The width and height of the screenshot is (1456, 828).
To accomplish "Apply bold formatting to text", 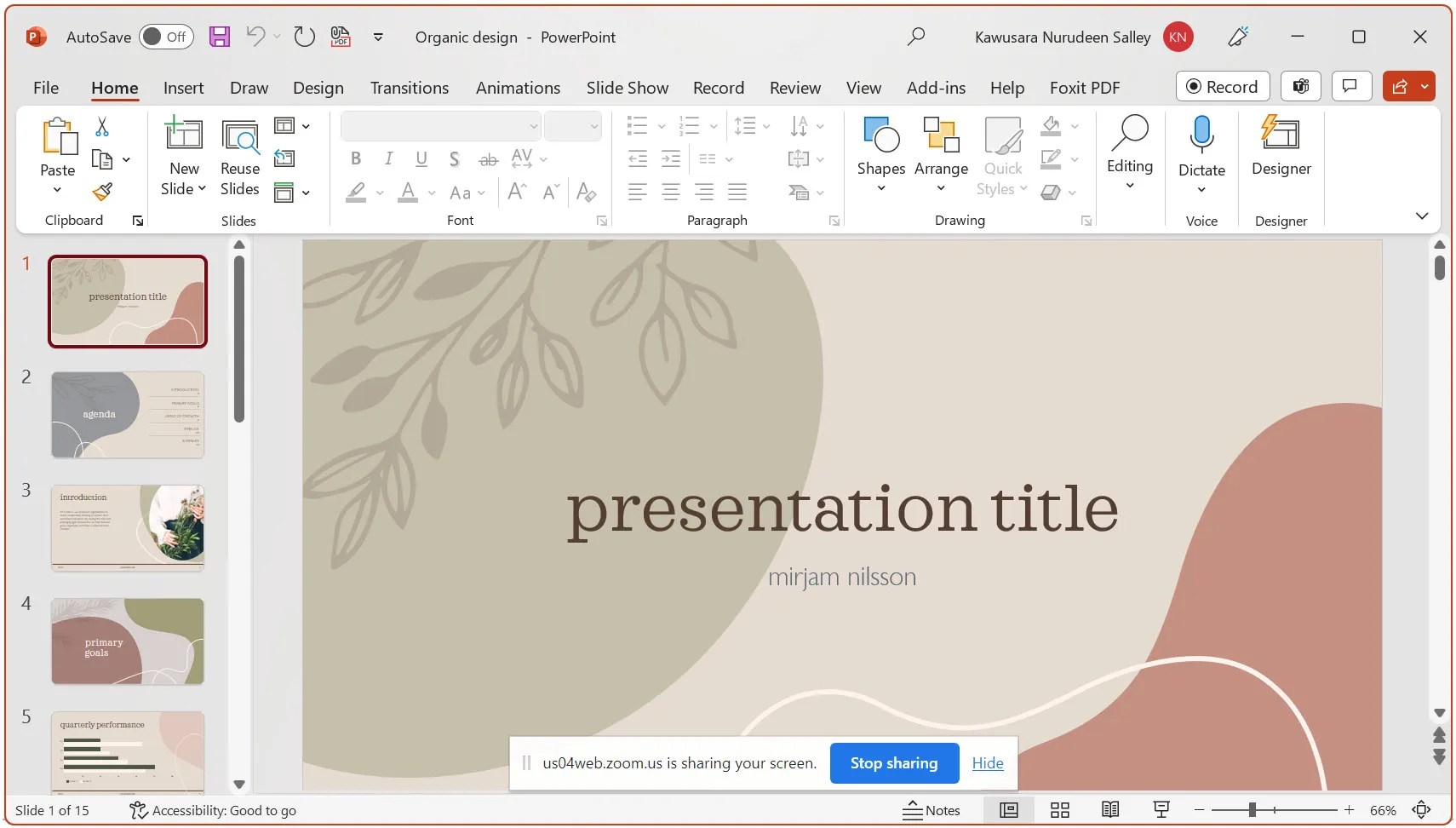I will pyautogui.click(x=356, y=158).
